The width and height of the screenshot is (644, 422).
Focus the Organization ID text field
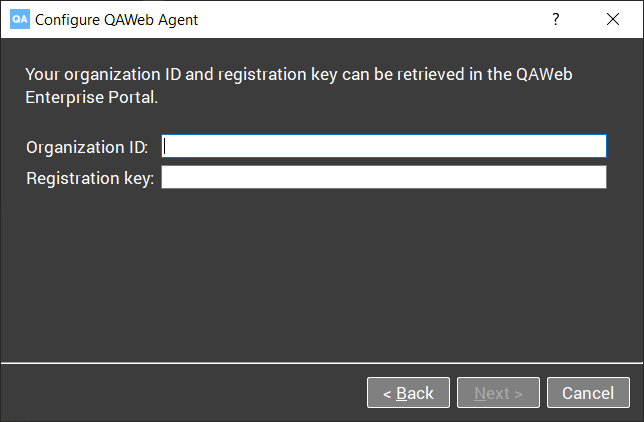coord(384,146)
